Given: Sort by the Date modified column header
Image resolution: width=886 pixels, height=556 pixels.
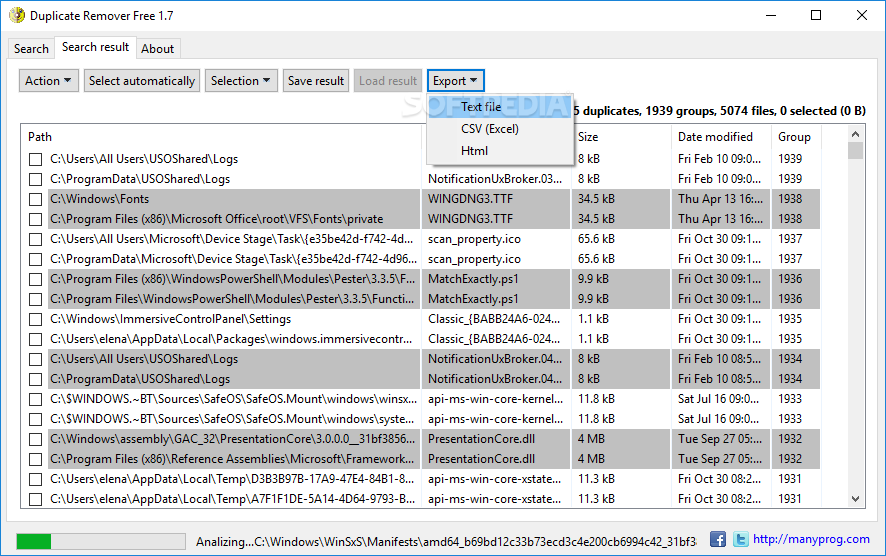Looking at the screenshot, I should [x=722, y=137].
